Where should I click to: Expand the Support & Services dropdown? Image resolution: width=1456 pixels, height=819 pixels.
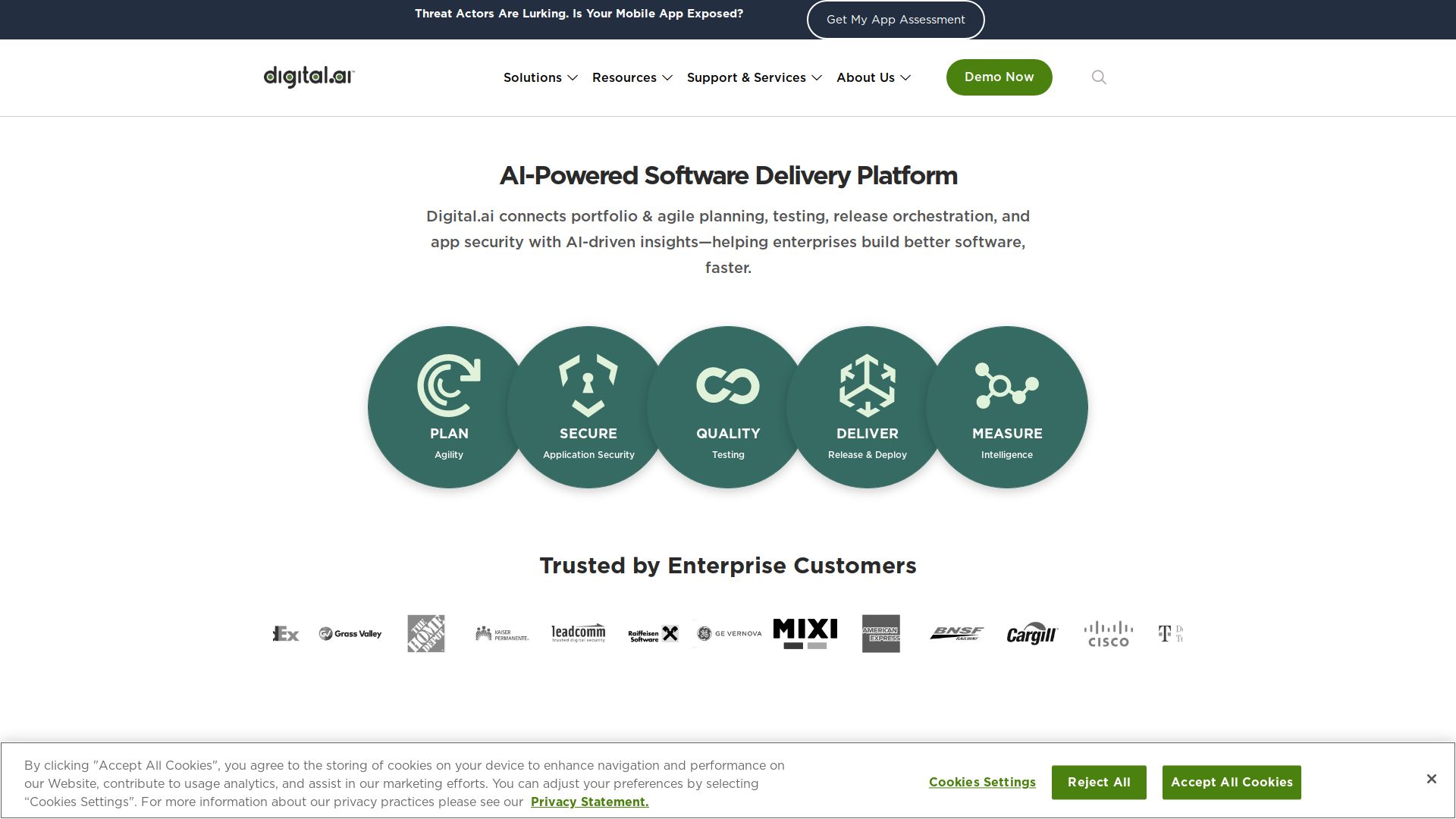(755, 77)
